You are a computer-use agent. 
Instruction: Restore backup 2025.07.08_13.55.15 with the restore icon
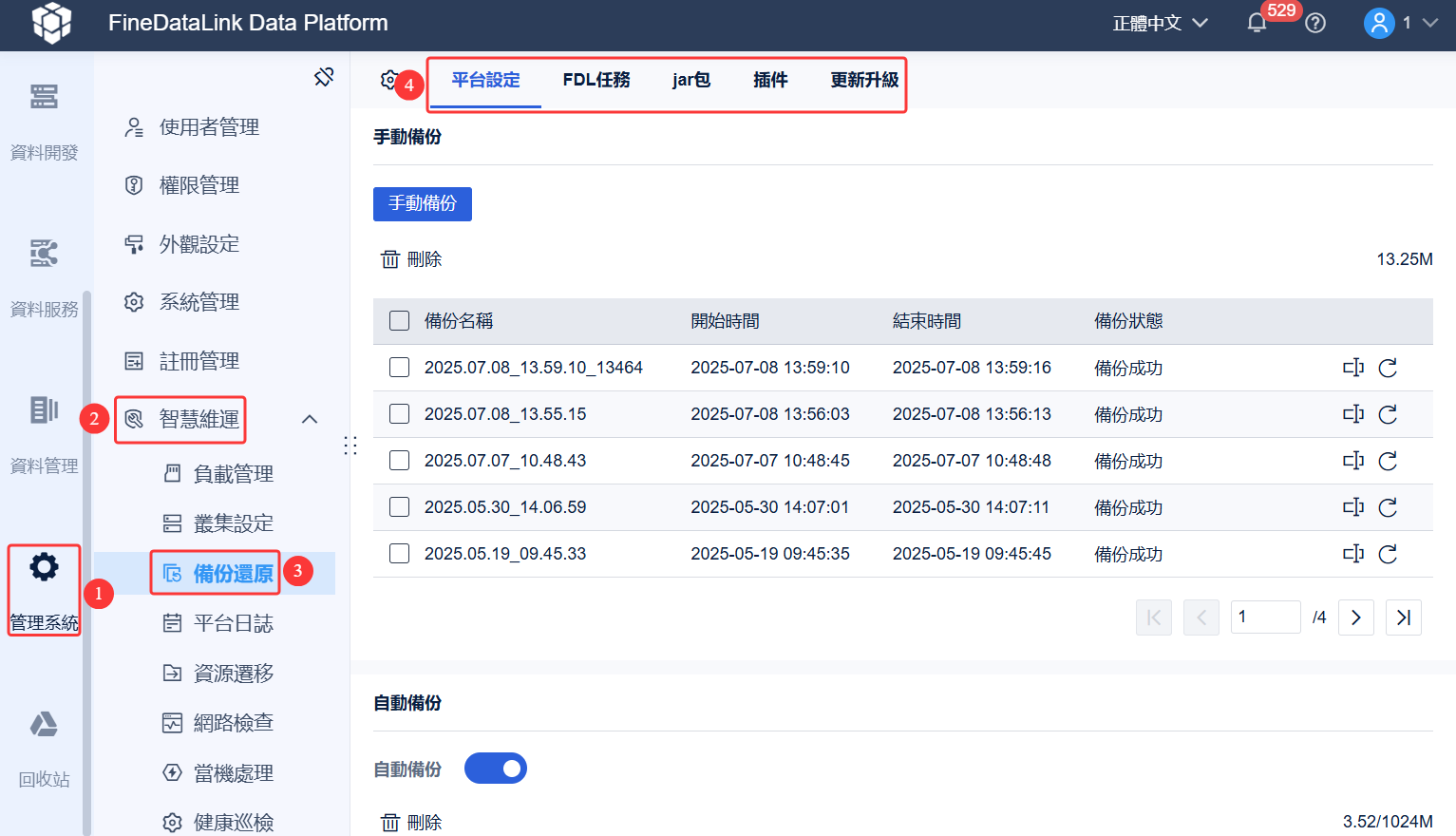pos(1388,414)
